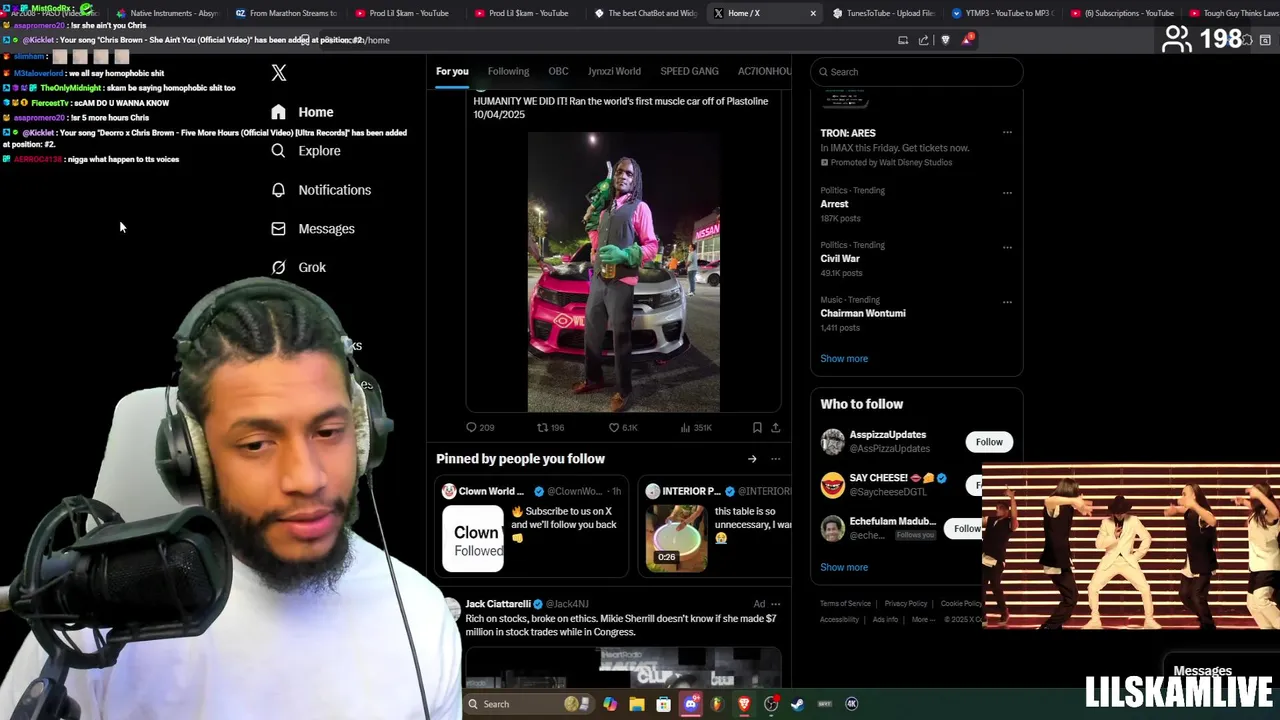Viewport: 1280px width, 720px height.
Task: Click the Brave Shields lion icon
Action: 945,40
